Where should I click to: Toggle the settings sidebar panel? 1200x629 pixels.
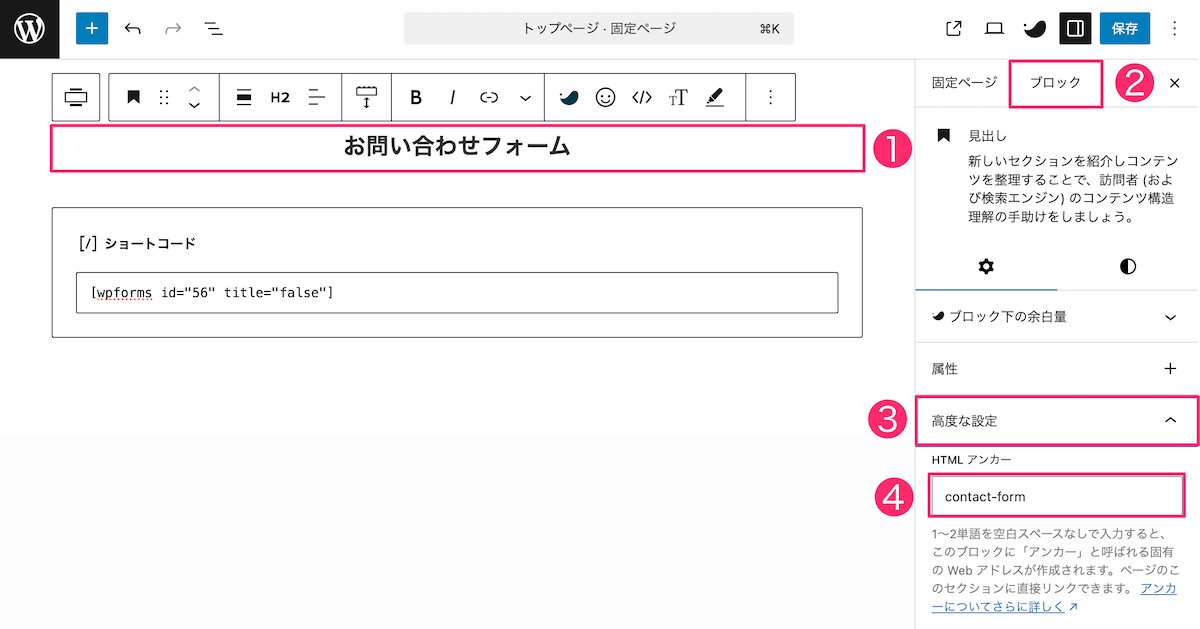click(x=1075, y=29)
